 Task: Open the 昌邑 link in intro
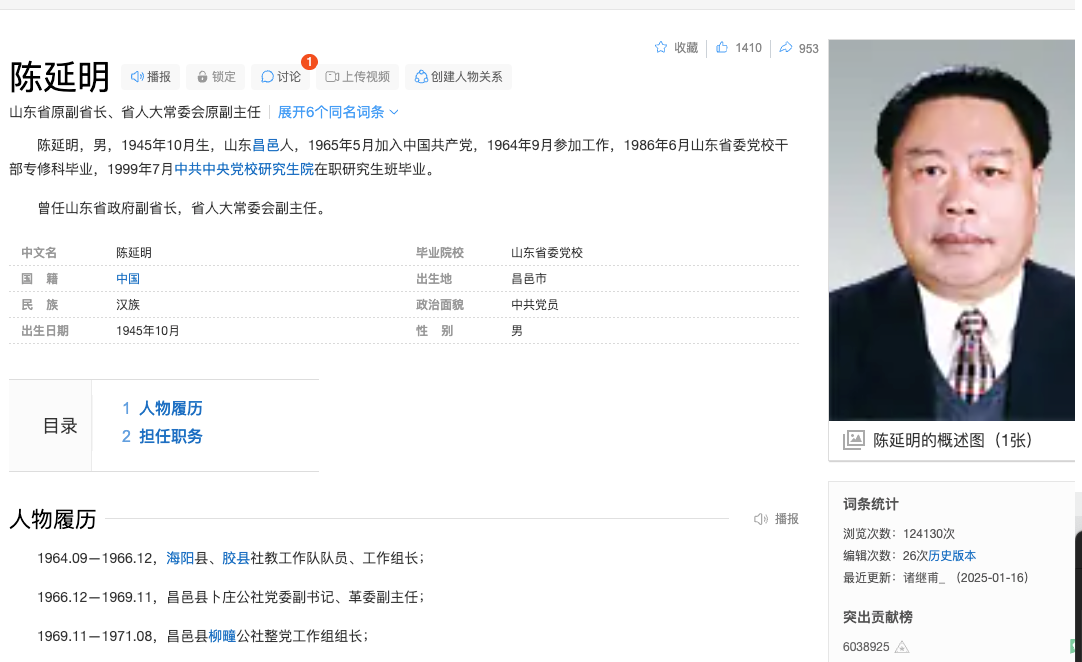tap(265, 145)
